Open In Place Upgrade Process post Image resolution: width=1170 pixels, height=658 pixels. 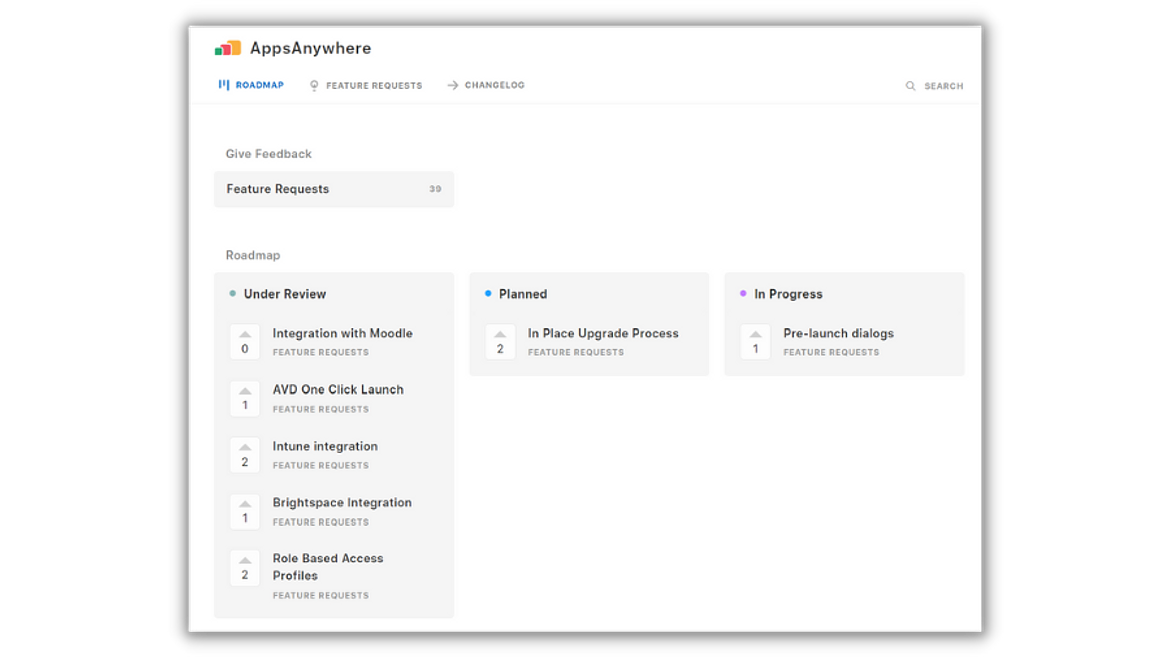pyautogui.click(x=603, y=333)
